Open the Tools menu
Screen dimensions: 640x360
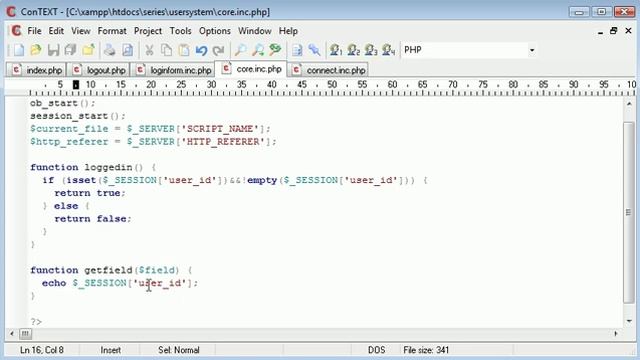[180, 31]
